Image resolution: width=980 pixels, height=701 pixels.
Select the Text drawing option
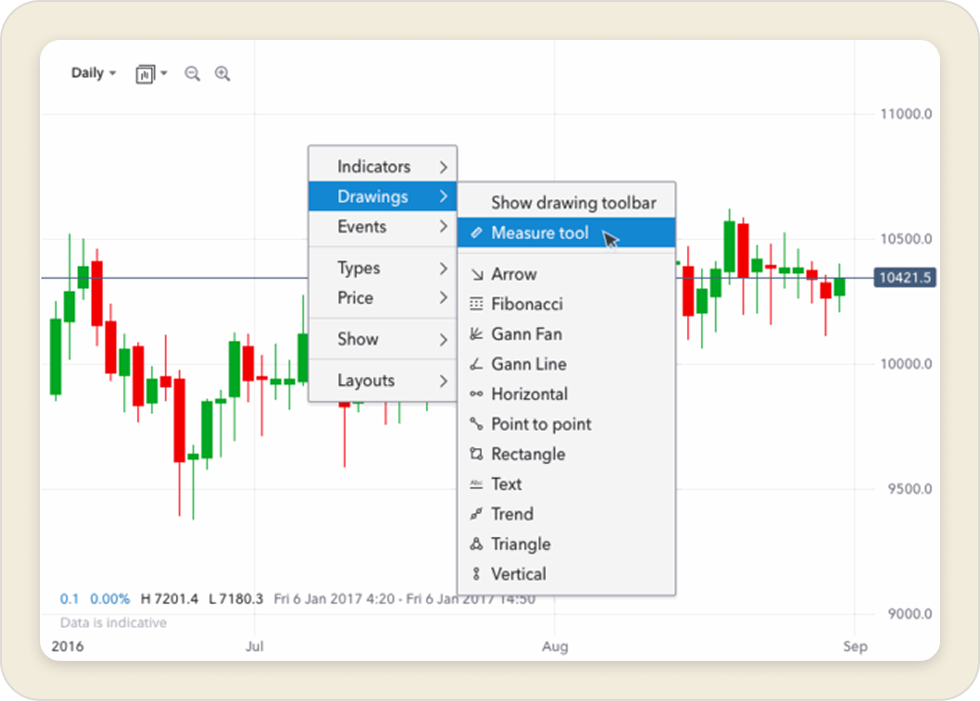[566, 484]
